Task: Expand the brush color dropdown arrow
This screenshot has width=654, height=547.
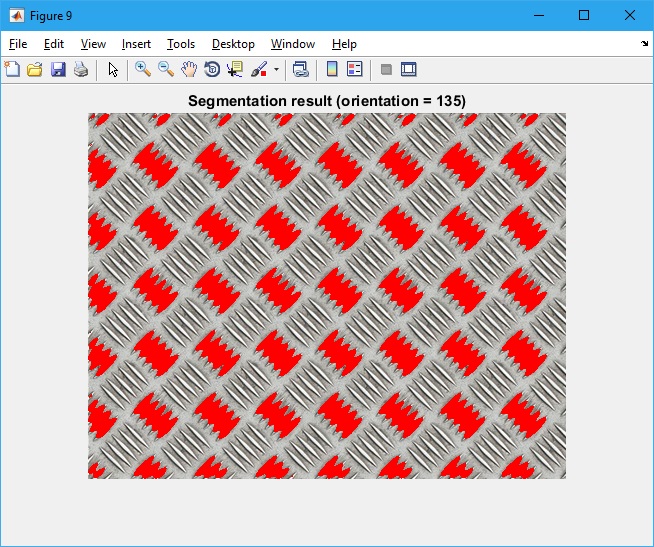Action: point(276,70)
